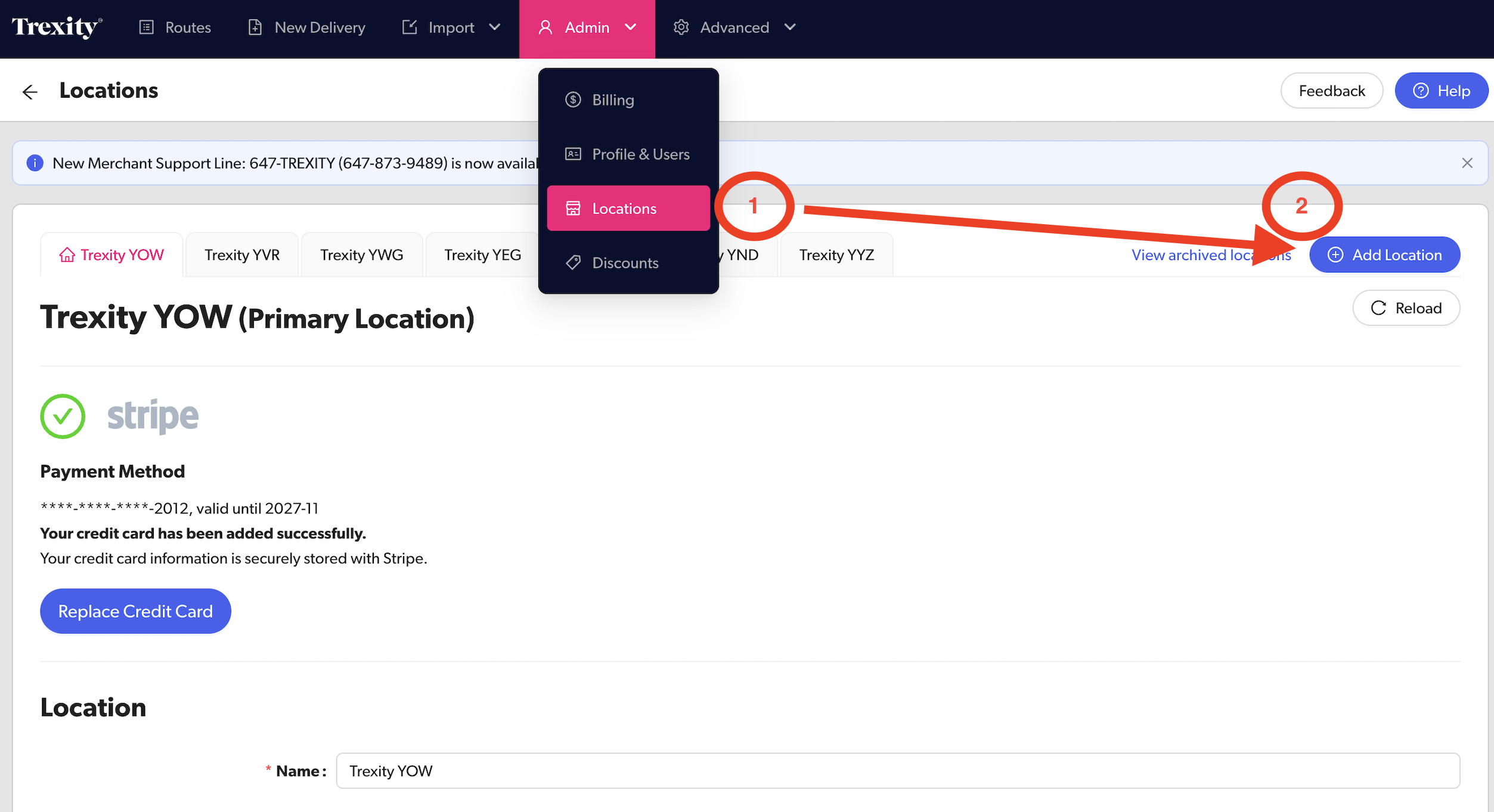
Task: Click the Feedback button
Action: (x=1332, y=91)
